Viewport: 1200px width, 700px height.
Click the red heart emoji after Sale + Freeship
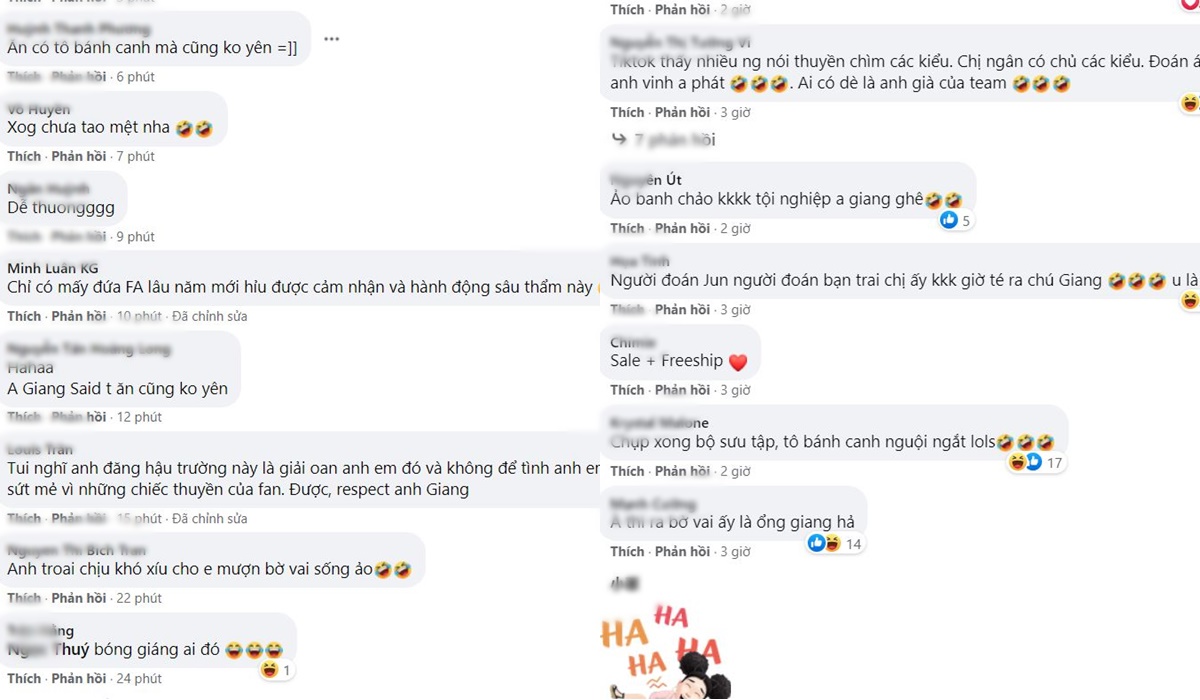point(738,361)
